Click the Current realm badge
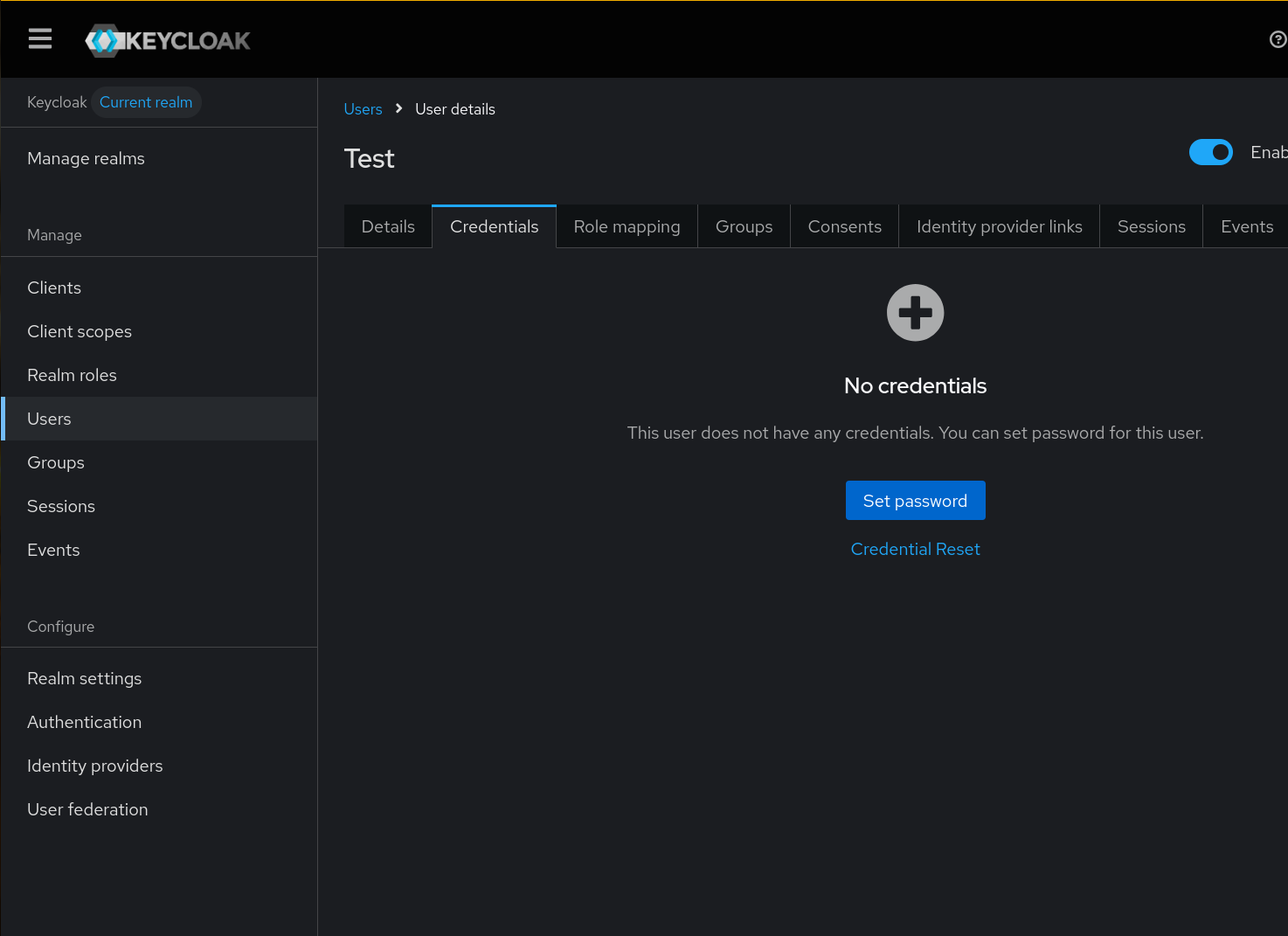The height and width of the screenshot is (936, 1288). point(146,102)
